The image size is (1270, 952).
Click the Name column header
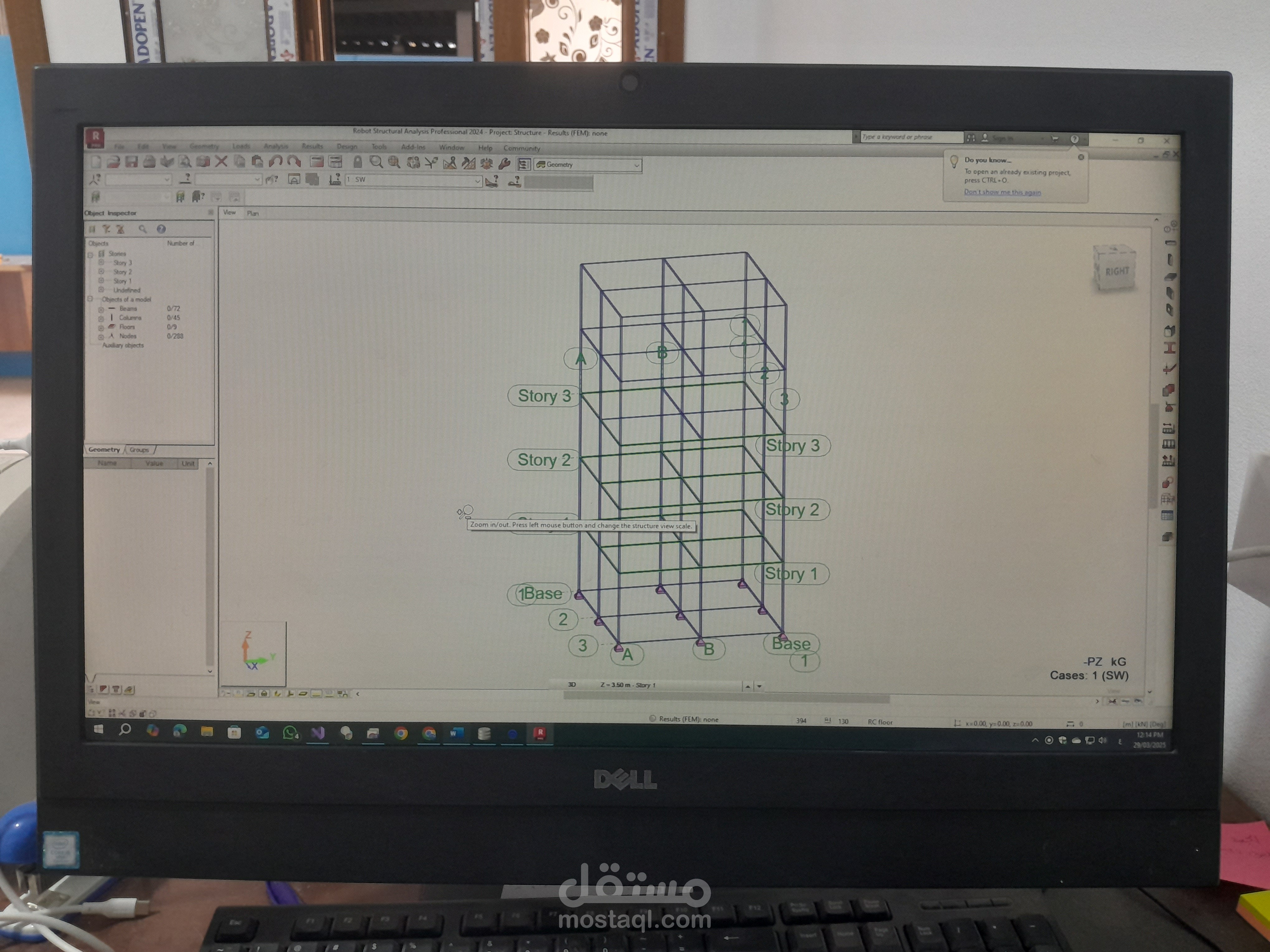pyautogui.click(x=107, y=463)
